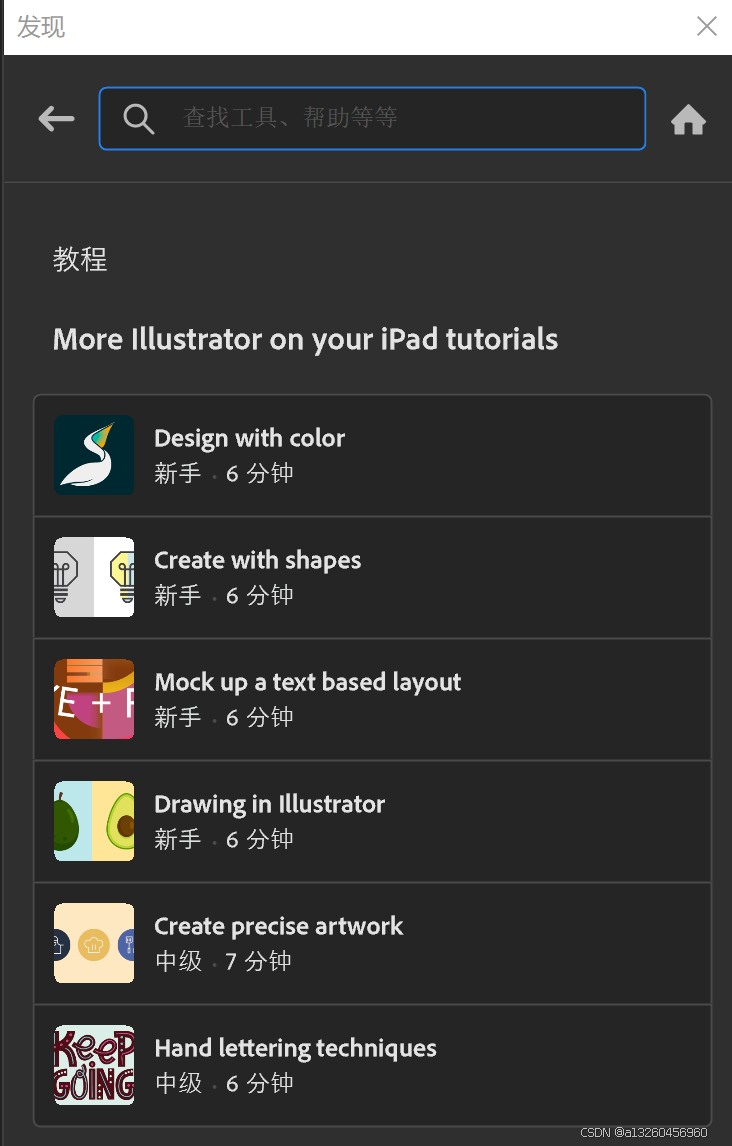732x1146 pixels.
Task: Click 新手 · 6 分钟 under Create with shapes
Action: tap(224, 596)
